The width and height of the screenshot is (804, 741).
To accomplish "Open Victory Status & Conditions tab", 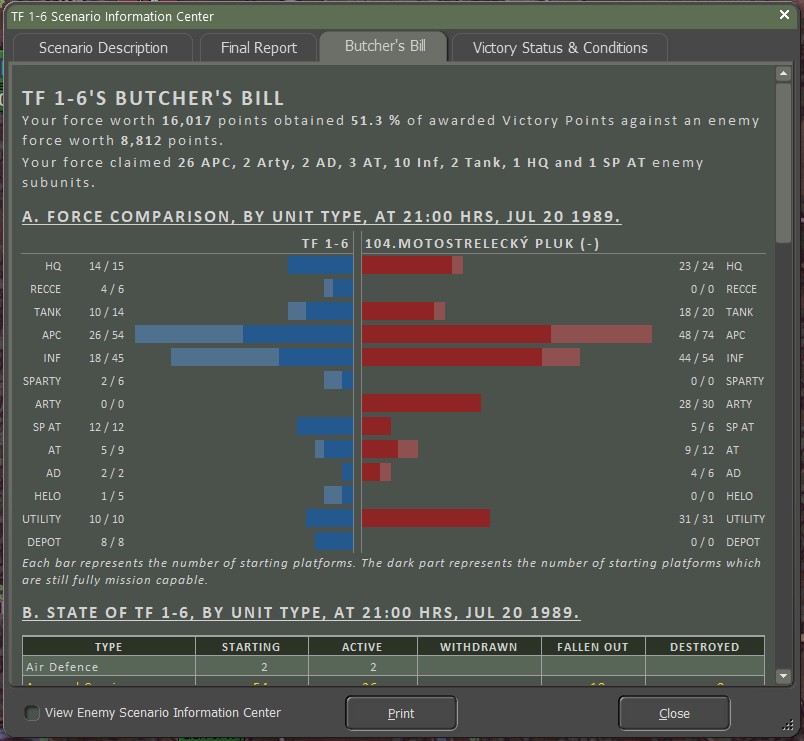I will [x=560, y=48].
